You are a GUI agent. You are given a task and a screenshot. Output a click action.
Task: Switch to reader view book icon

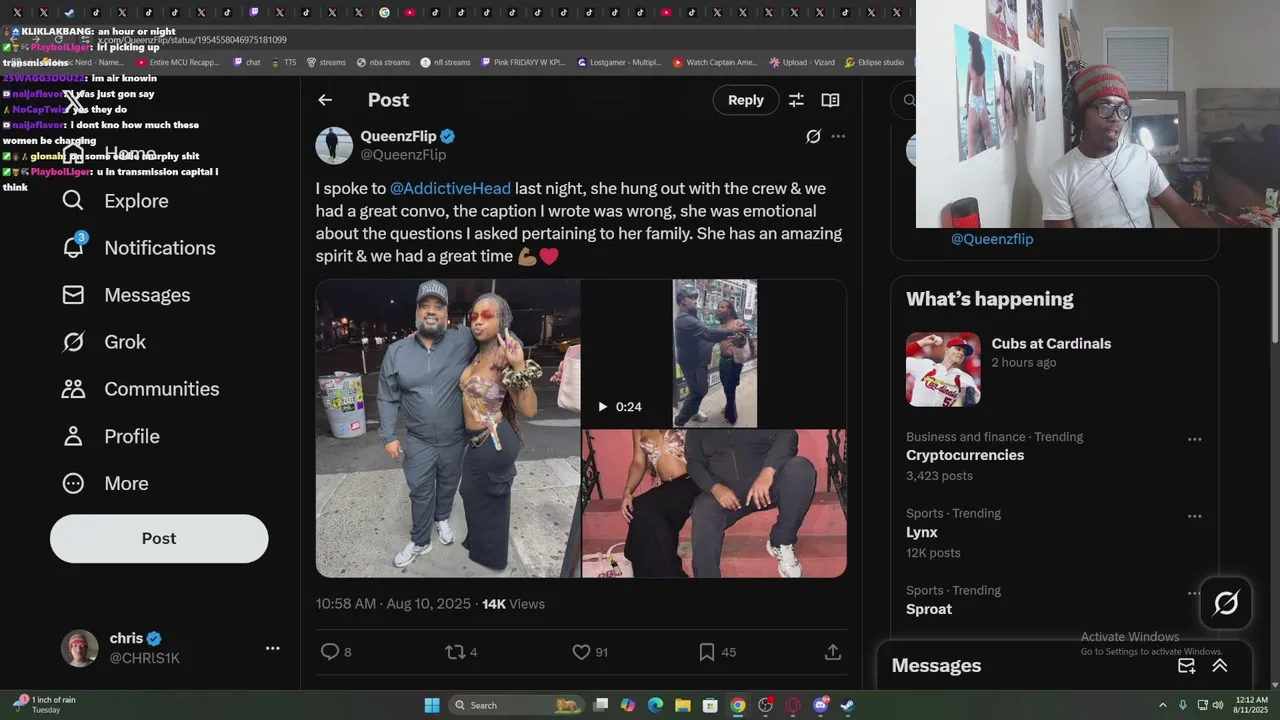[x=830, y=100]
